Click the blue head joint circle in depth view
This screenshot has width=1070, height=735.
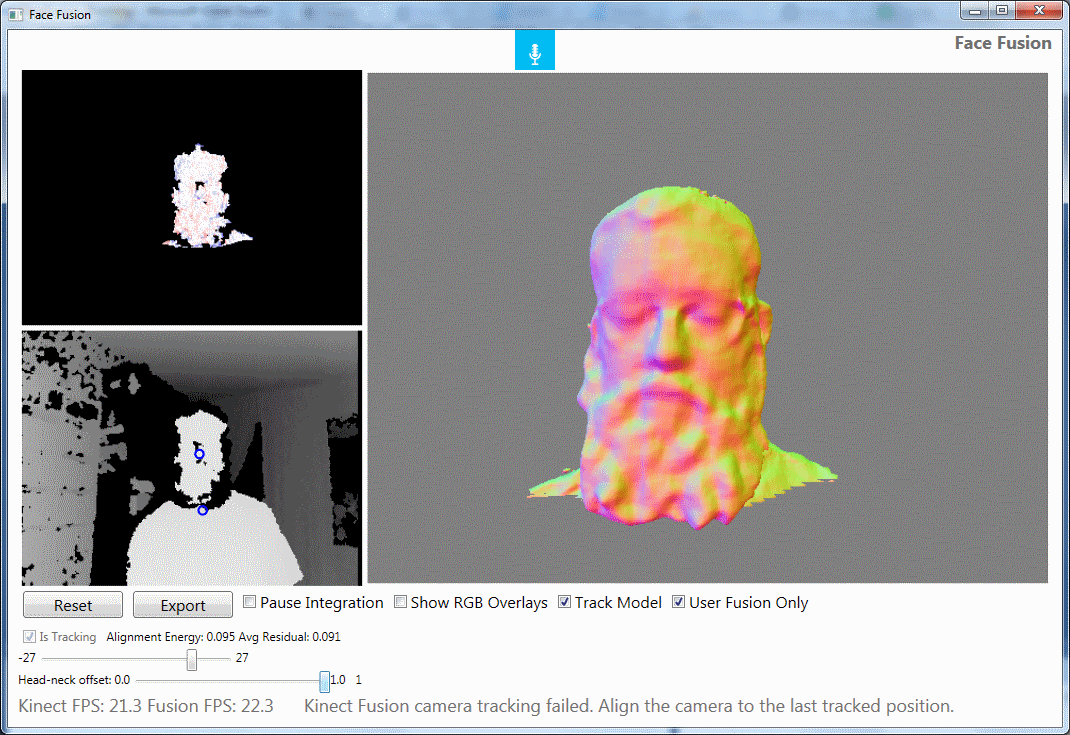[199, 454]
